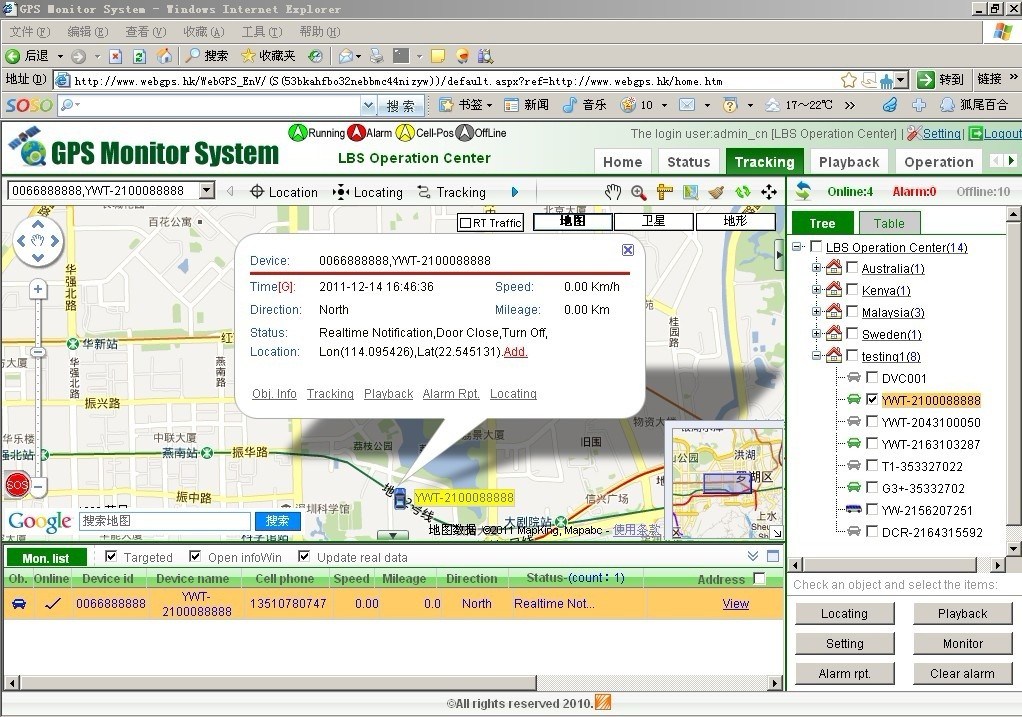Open the Table tab in device panel
Screen dimensions: 1022x717
[888, 224]
